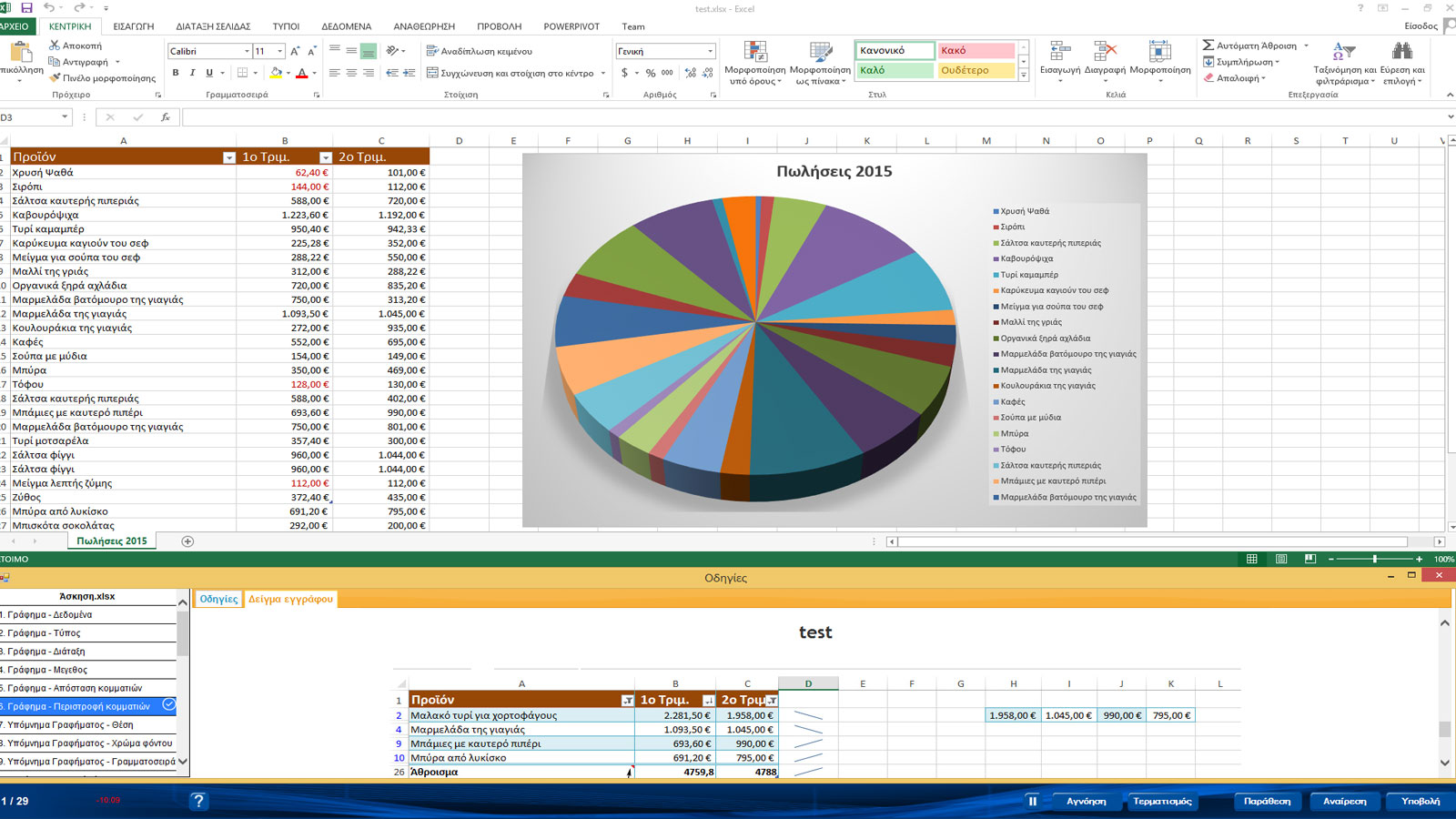Expand merge and center dropdown arrow
This screenshot has height=819, width=1456.
tap(603, 73)
